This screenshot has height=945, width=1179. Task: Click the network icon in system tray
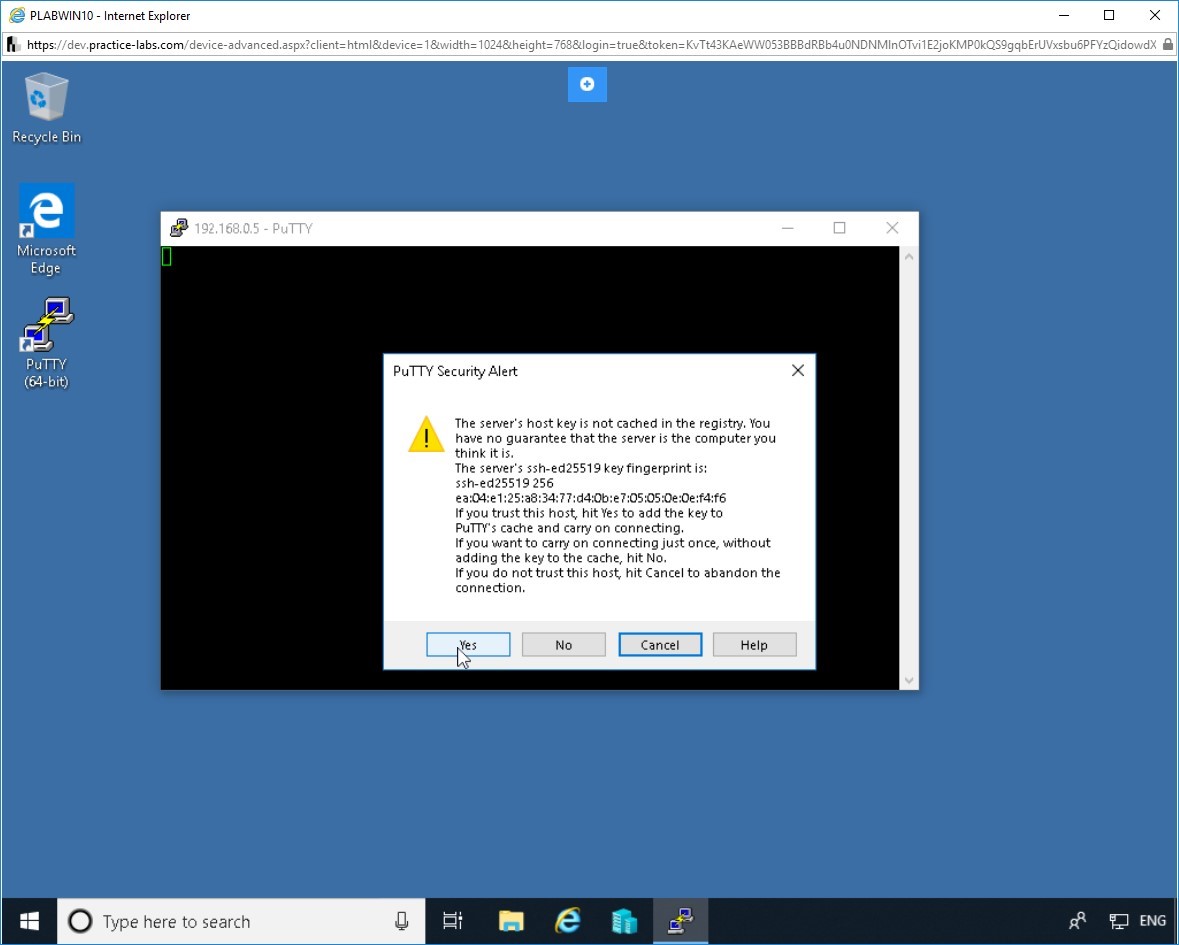pyautogui.click(x=1119, y=921)
